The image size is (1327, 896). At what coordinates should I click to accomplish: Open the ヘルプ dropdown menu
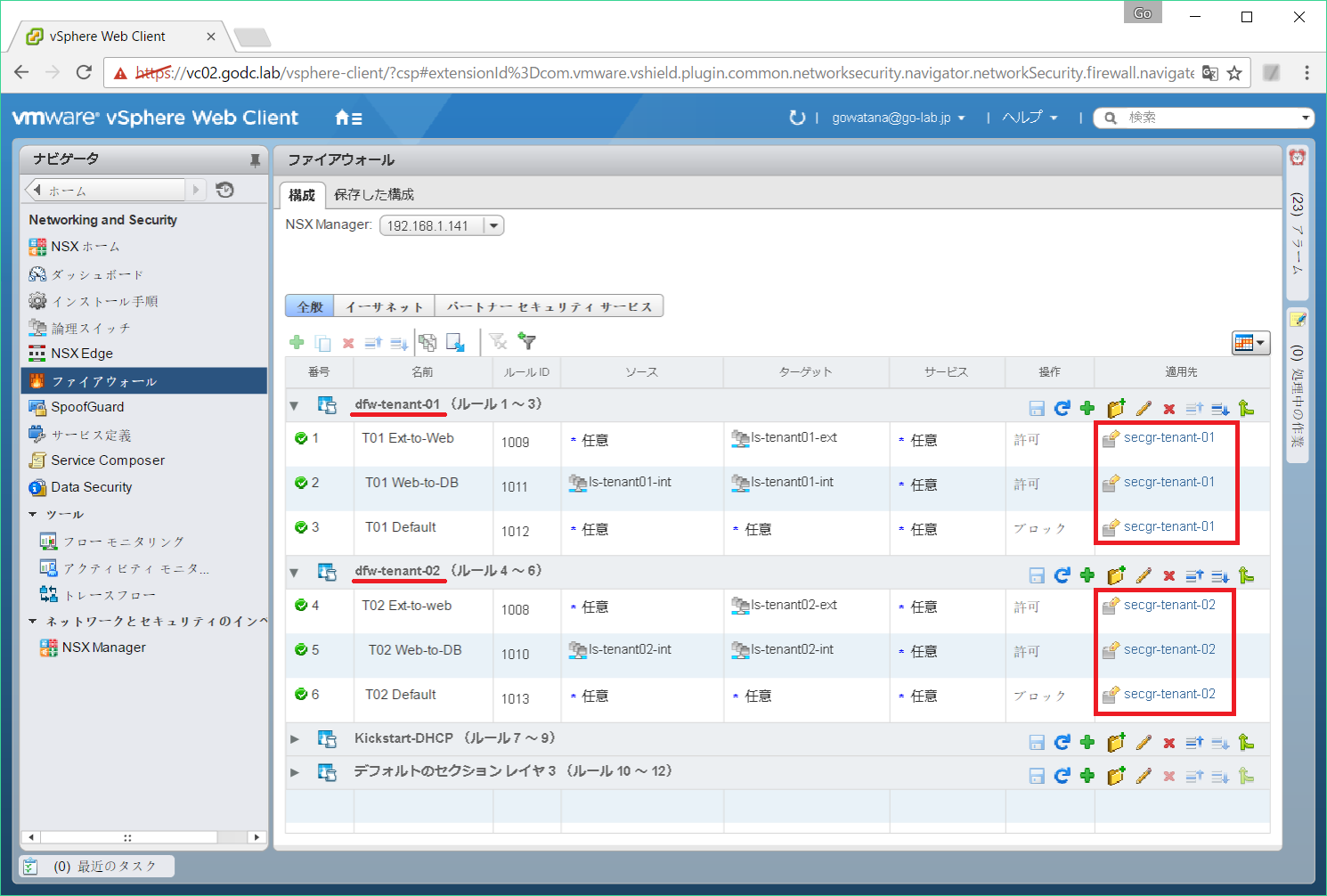pyautogui.click(x=1030, y=118)
